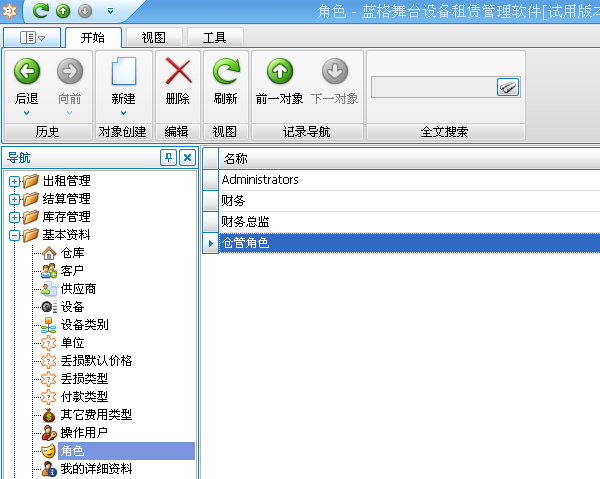Open 设备 equipment icon item
This screenshot has height=479, width=600.
63,306
